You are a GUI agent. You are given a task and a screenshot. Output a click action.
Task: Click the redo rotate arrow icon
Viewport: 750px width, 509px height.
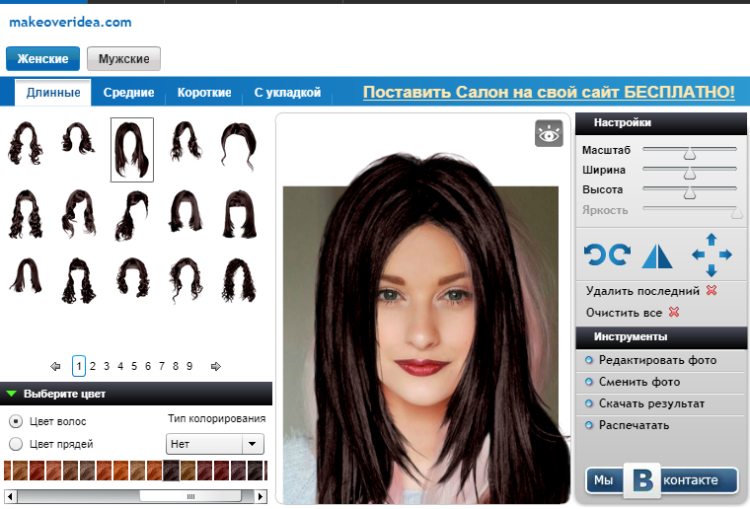point(619,255)
